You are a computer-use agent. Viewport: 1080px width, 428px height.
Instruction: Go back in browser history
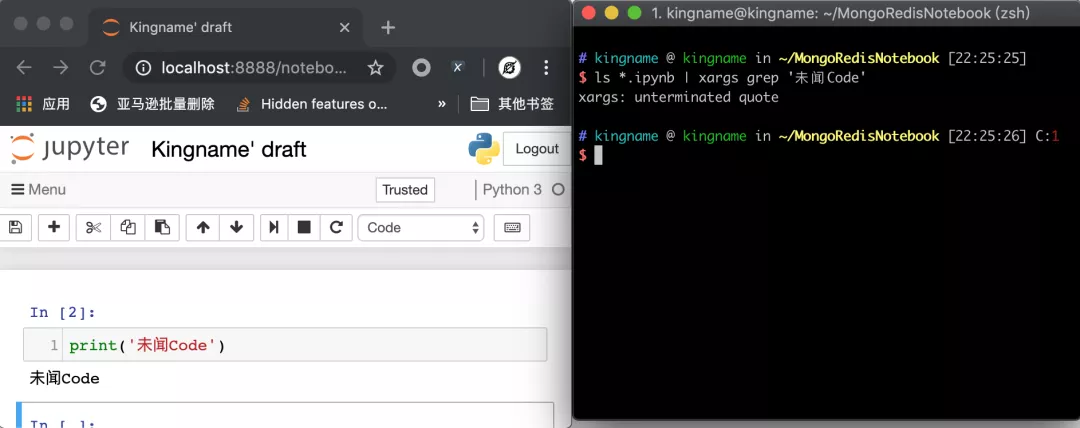(x=24, y=68)
